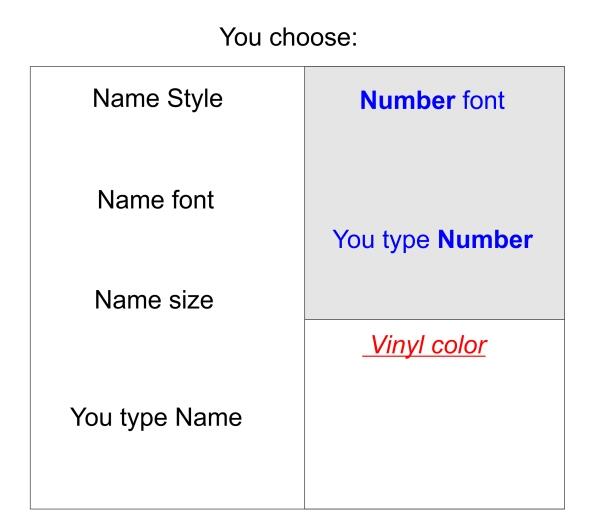Choose the Name size option text
This screenshot has height=520, width=600.
pos(154,300)
